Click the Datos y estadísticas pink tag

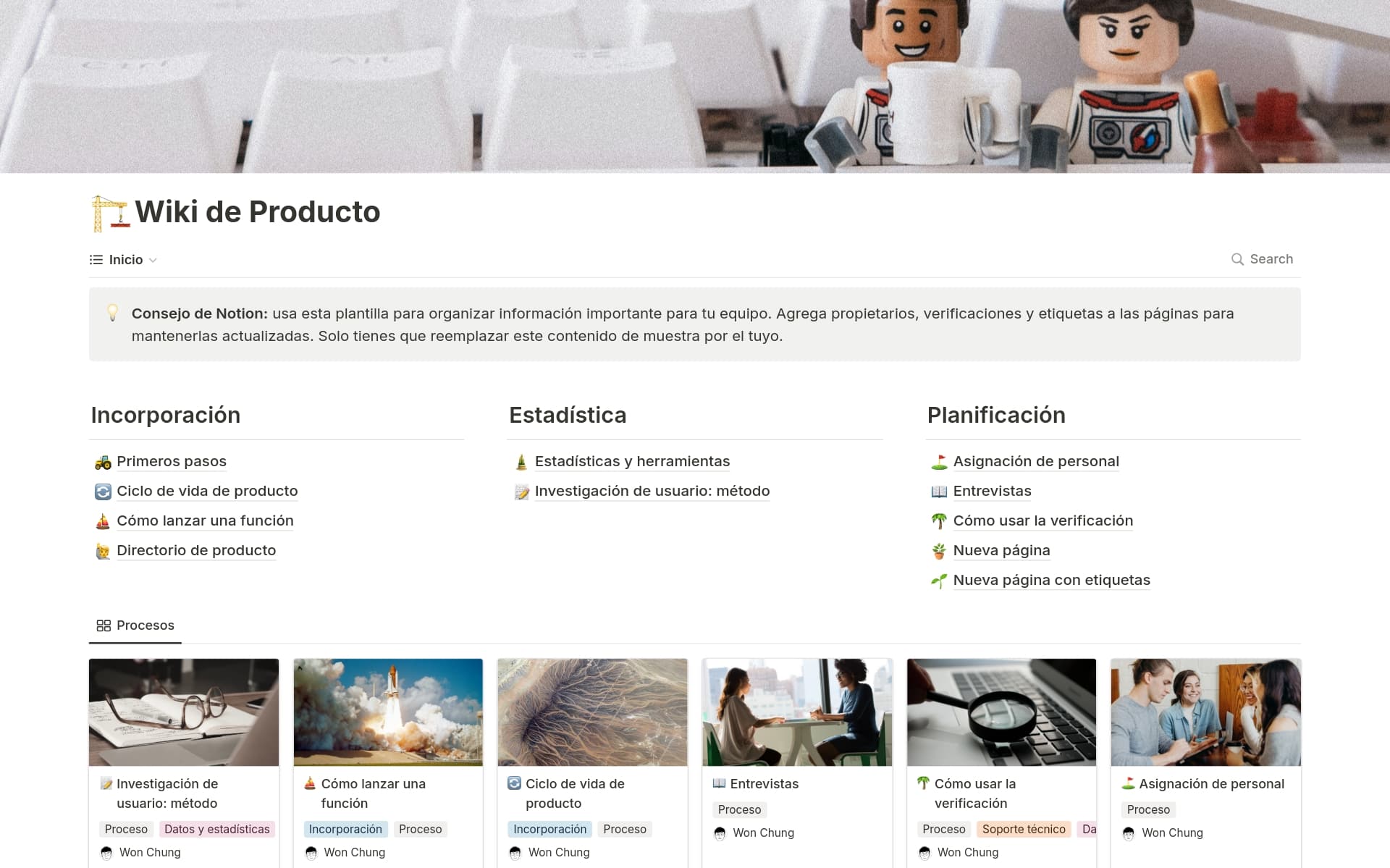216,830
